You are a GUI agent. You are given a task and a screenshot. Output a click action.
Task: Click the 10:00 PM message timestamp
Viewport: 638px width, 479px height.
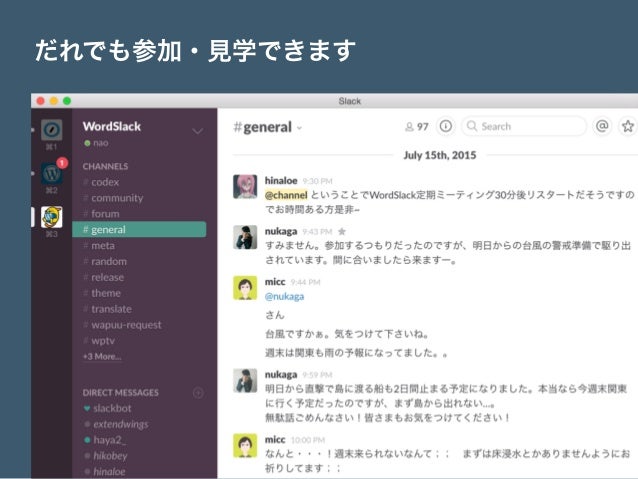308,440
